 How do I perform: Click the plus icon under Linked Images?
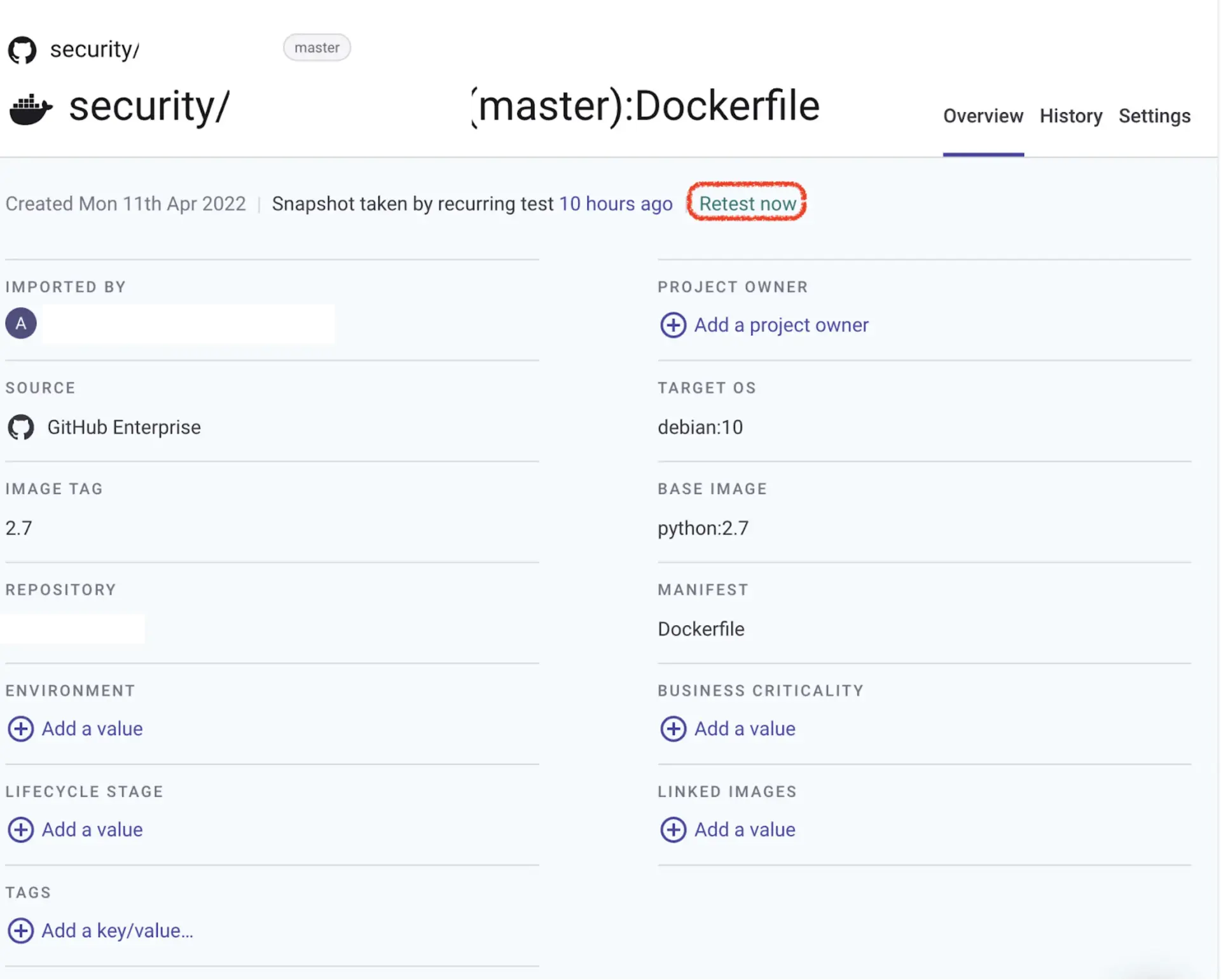click(x=673, y=830)
